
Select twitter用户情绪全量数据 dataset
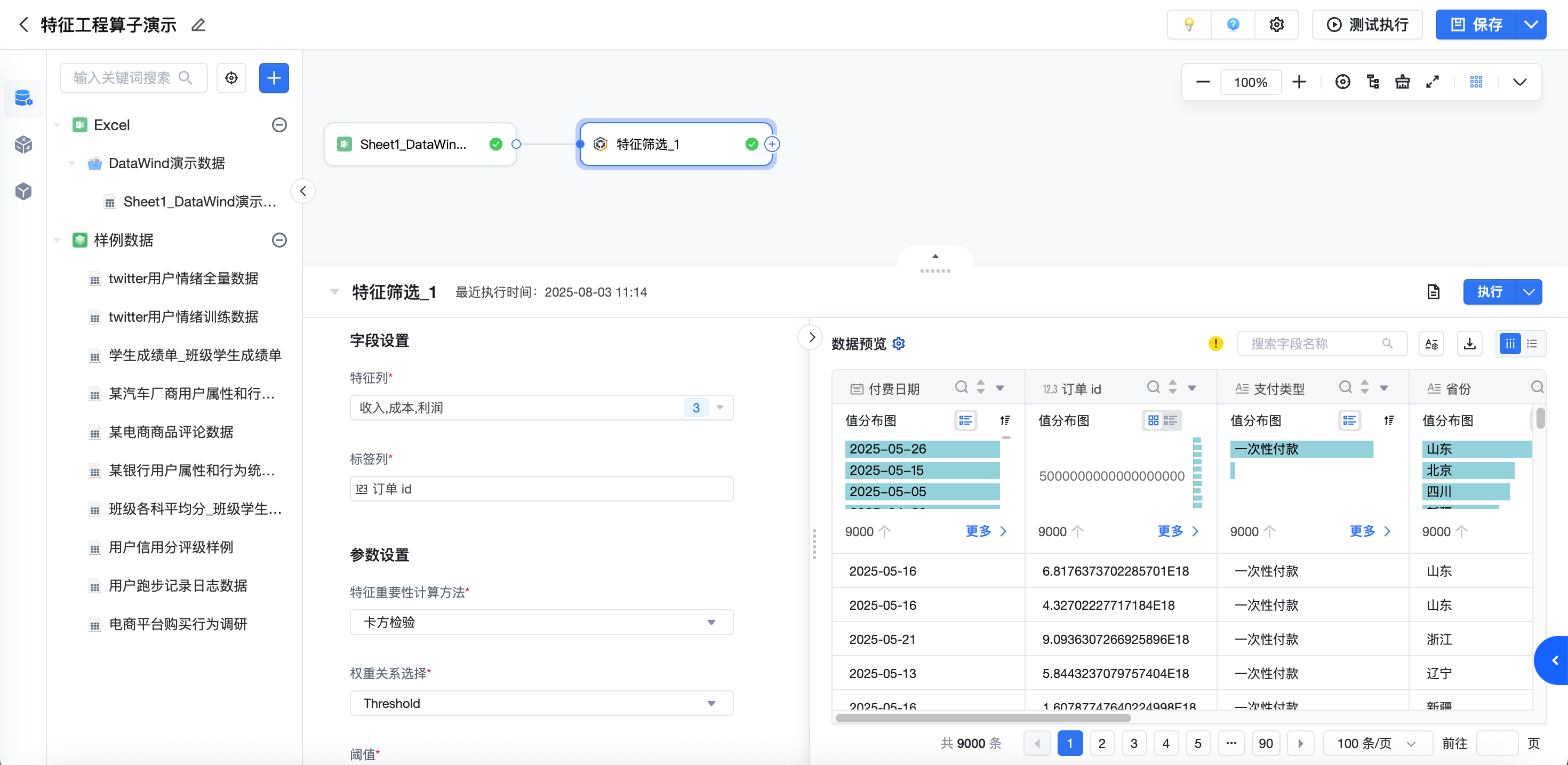[183, 278]
